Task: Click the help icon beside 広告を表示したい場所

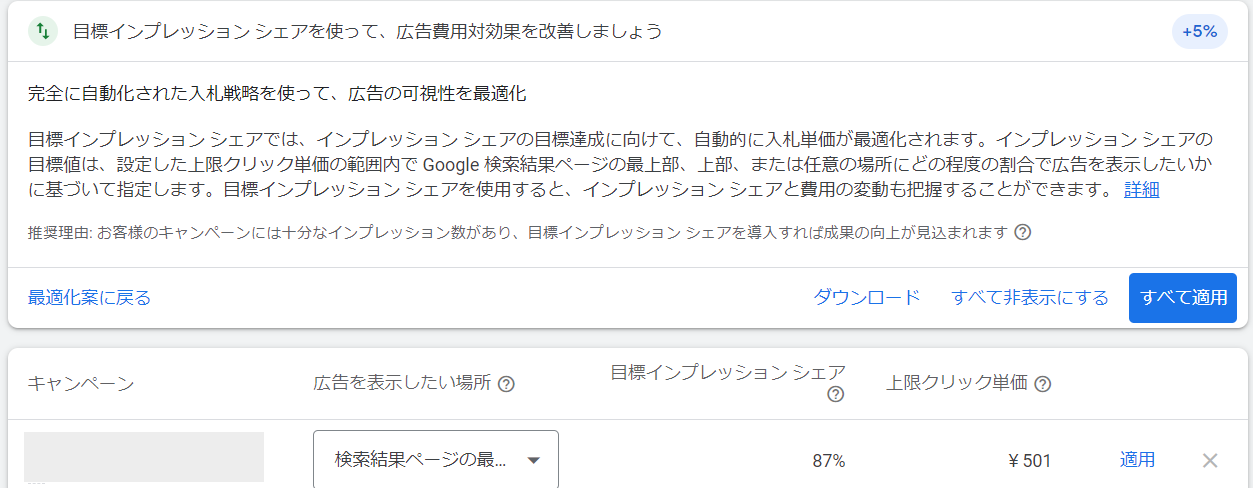Action: 506,384
